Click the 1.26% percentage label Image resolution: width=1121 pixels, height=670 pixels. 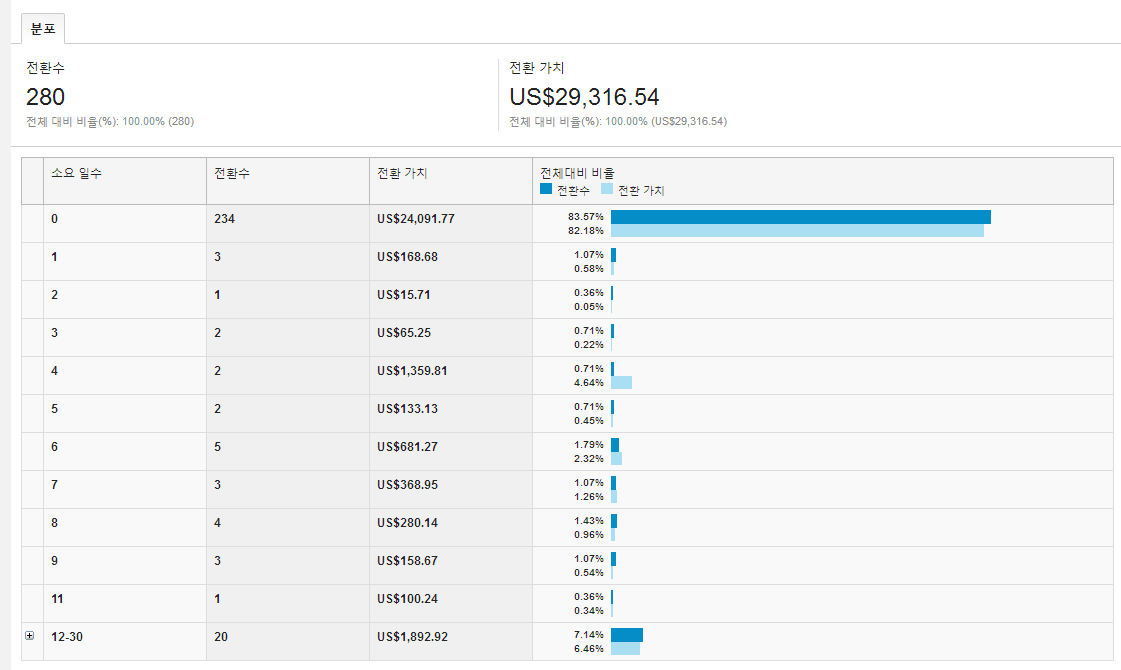589,496
